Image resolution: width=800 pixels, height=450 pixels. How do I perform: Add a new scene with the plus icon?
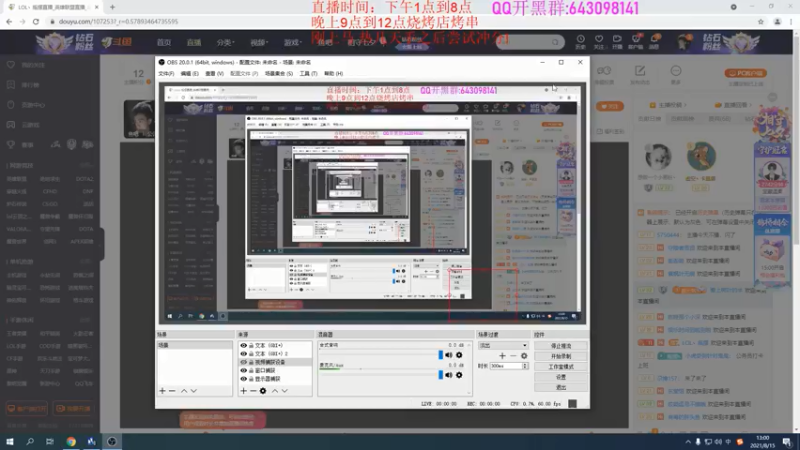162,391
